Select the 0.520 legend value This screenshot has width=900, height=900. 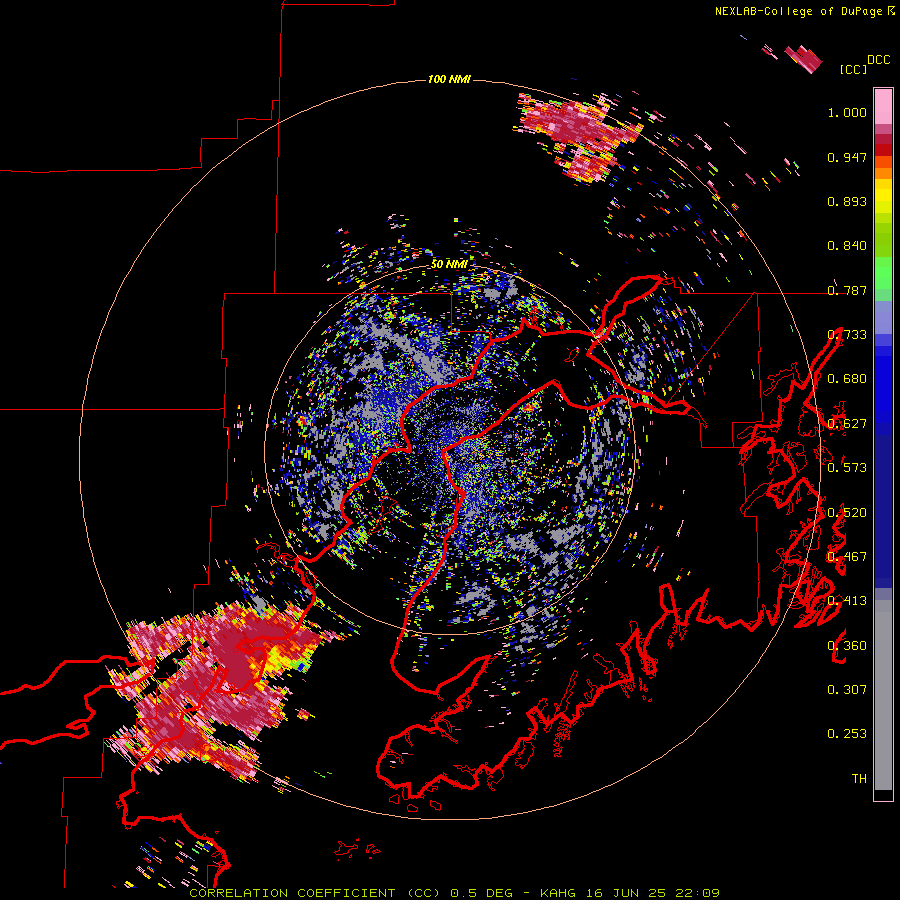coord(847,513)
